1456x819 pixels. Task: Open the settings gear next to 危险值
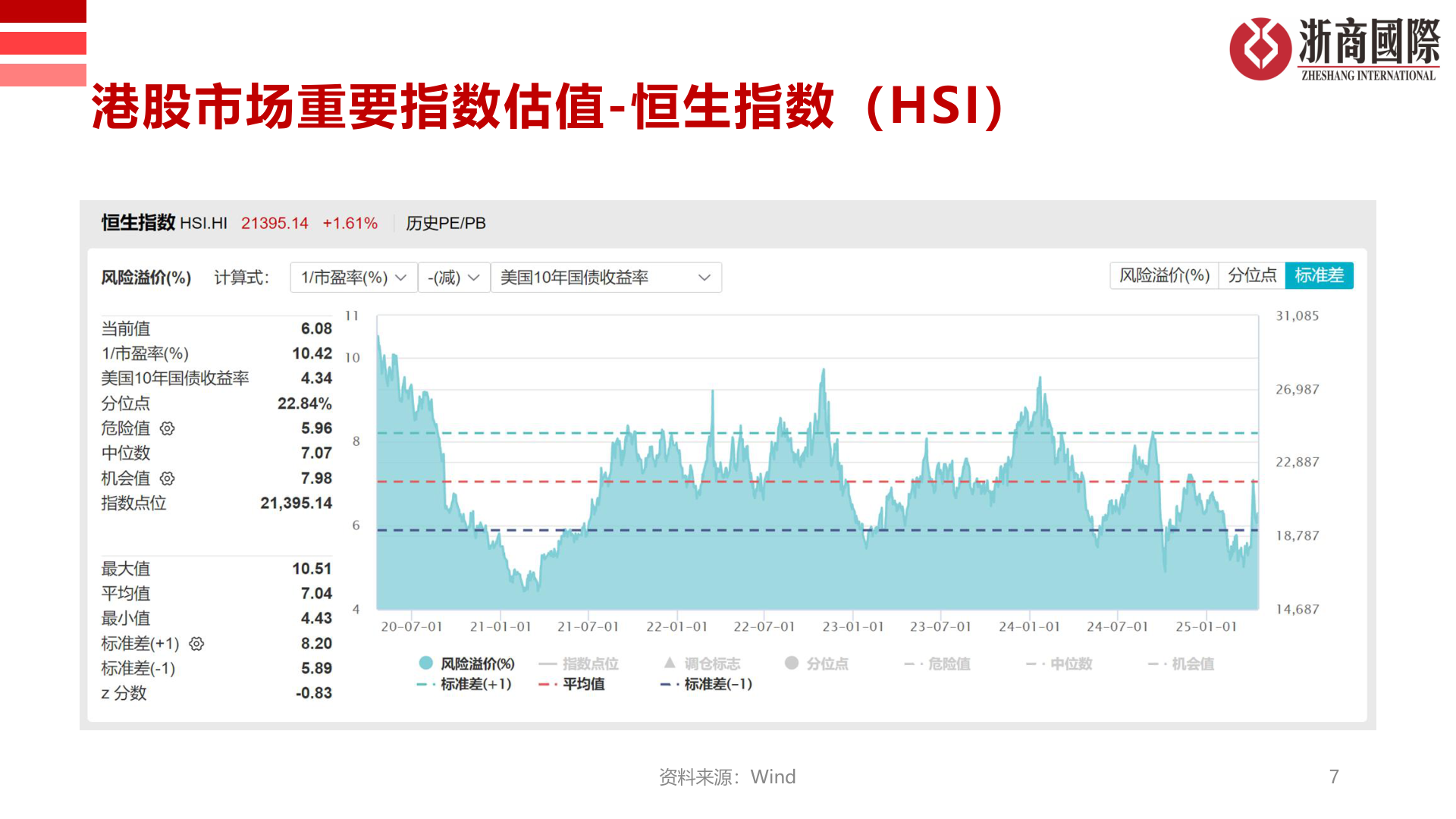[168, 428]
